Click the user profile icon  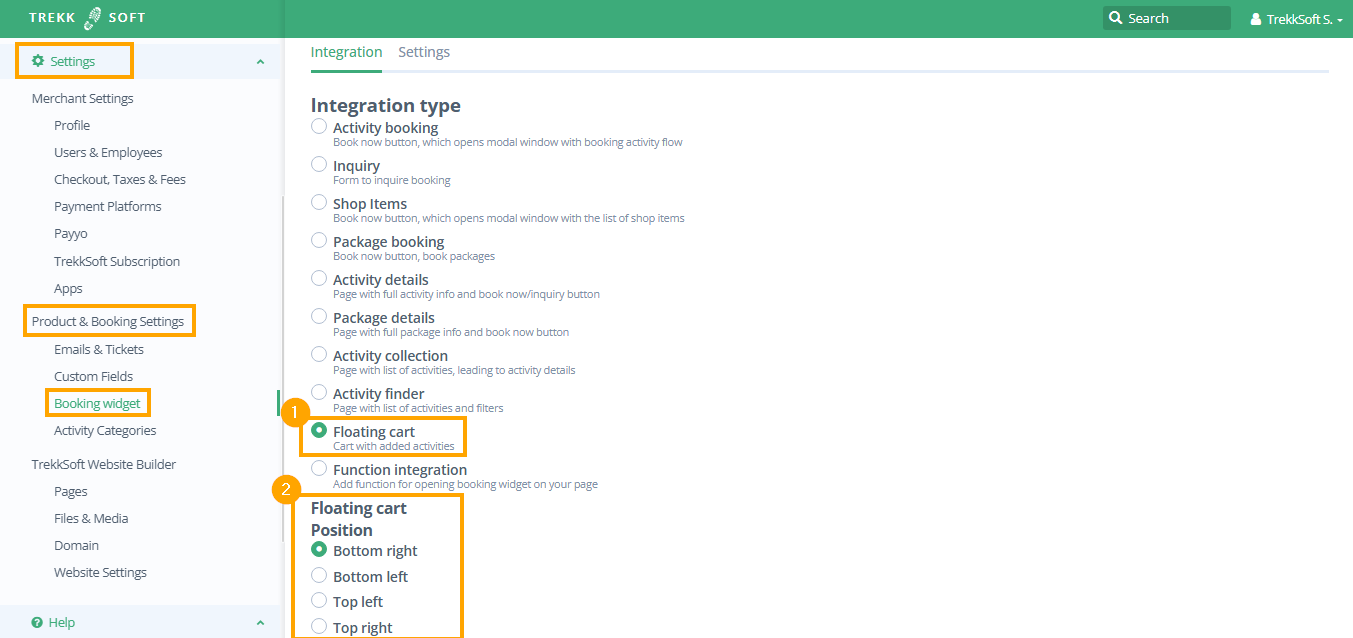pyautogui.click(x=1256, y=19)
